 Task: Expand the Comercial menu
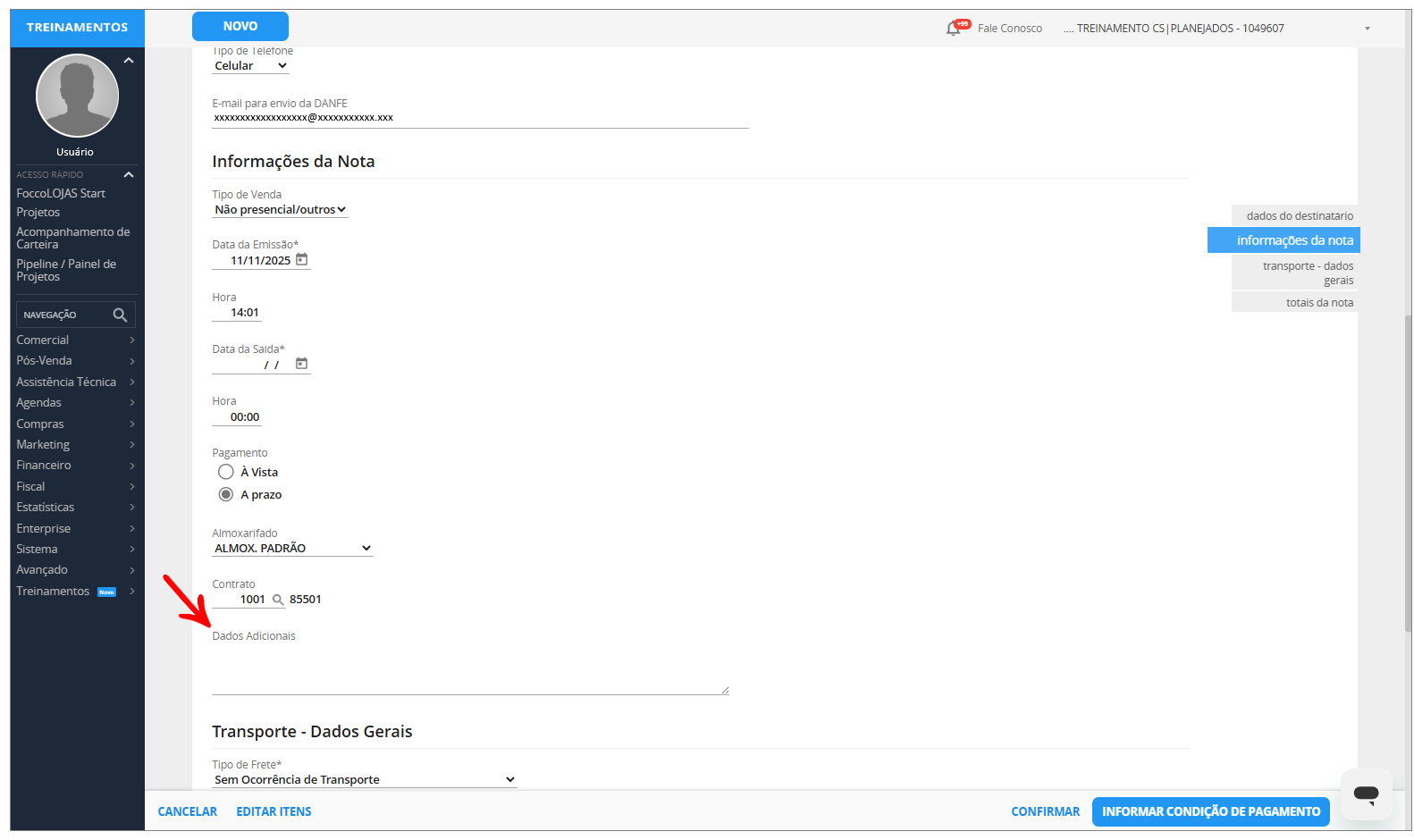pyautogui.click(x=75, y=340)
